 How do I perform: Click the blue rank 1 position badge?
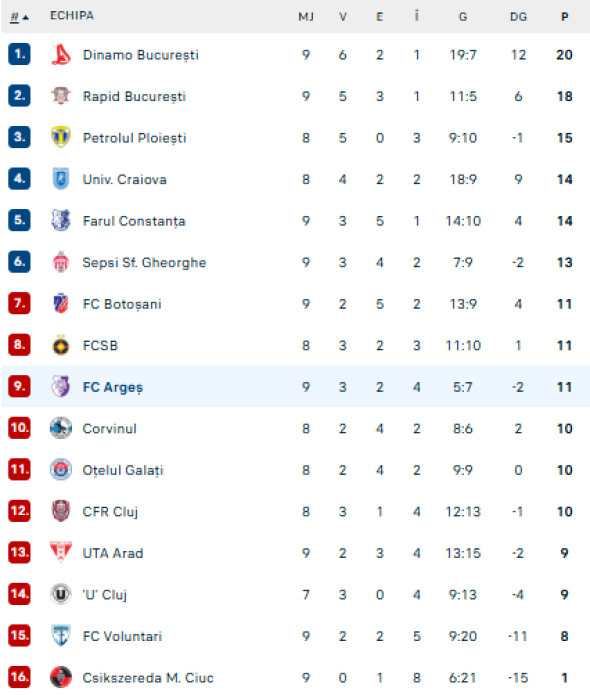[19, 54]
